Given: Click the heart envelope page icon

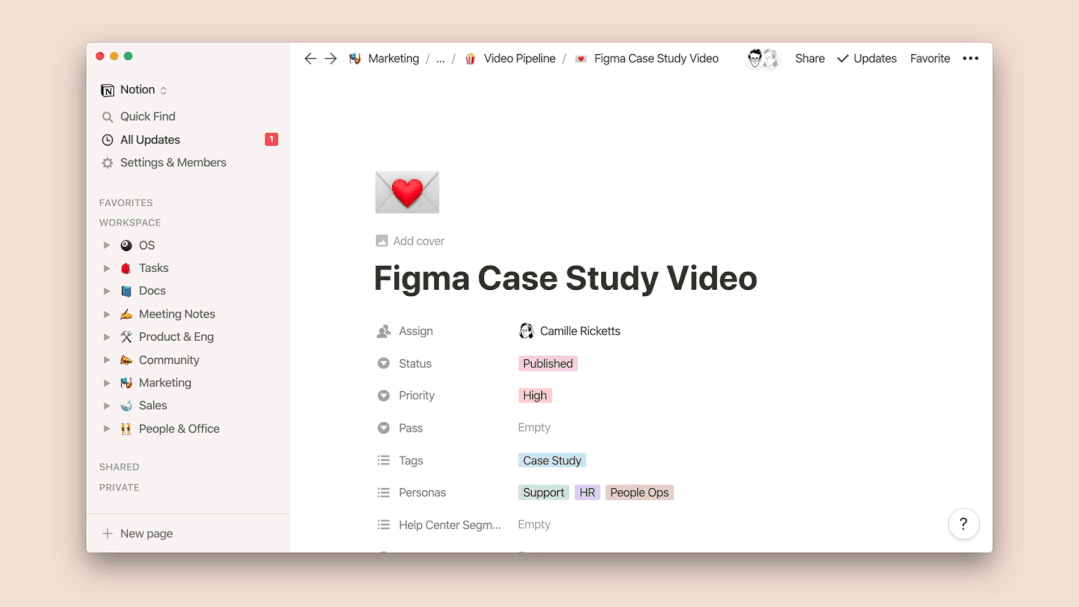Looking at the screenshot, I should (x=407, y=192).
